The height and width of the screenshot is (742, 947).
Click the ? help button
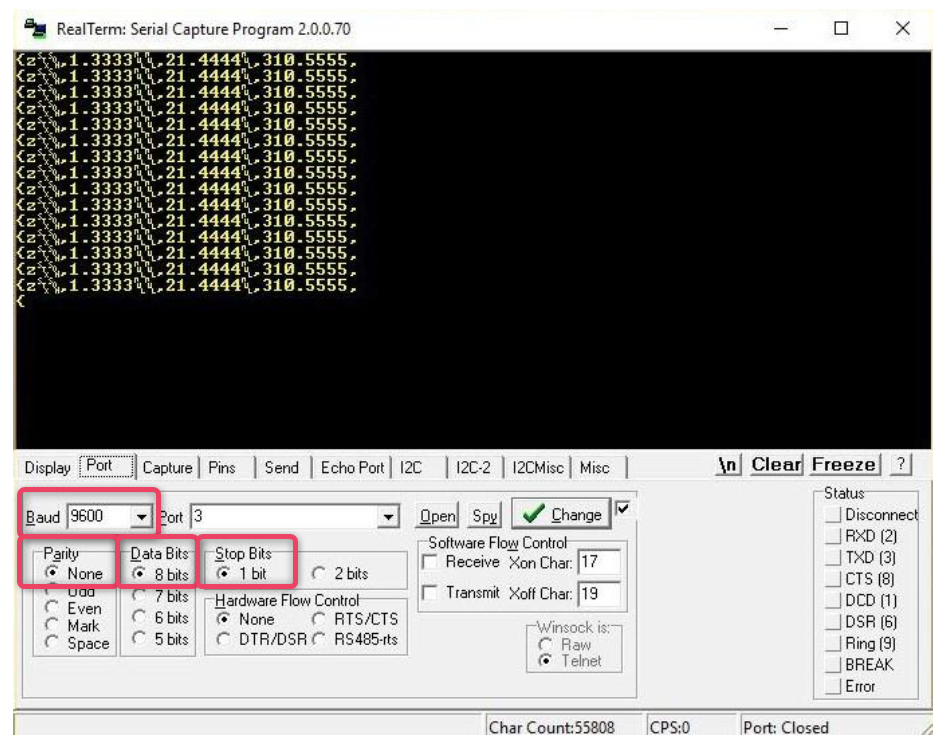click(901, 465)
